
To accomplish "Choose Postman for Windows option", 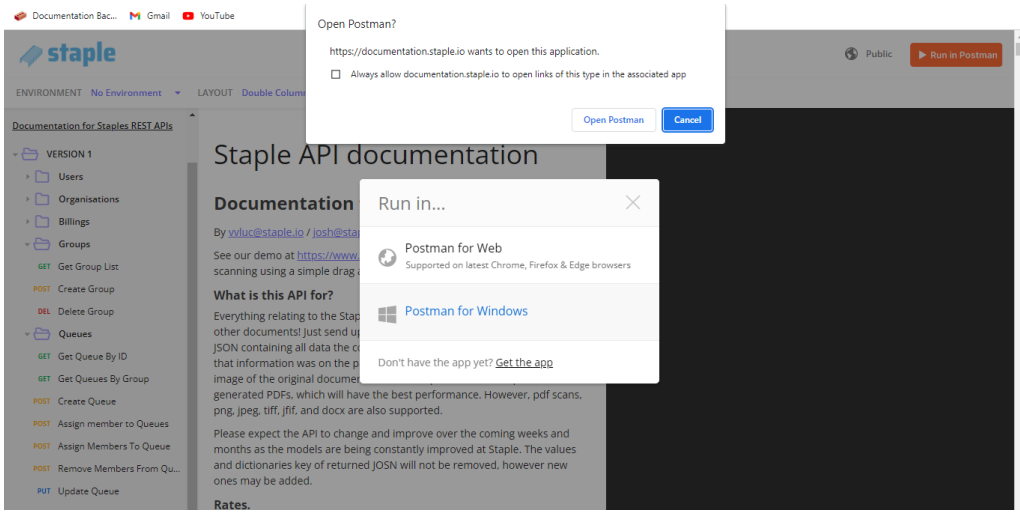I will point(509,311).
